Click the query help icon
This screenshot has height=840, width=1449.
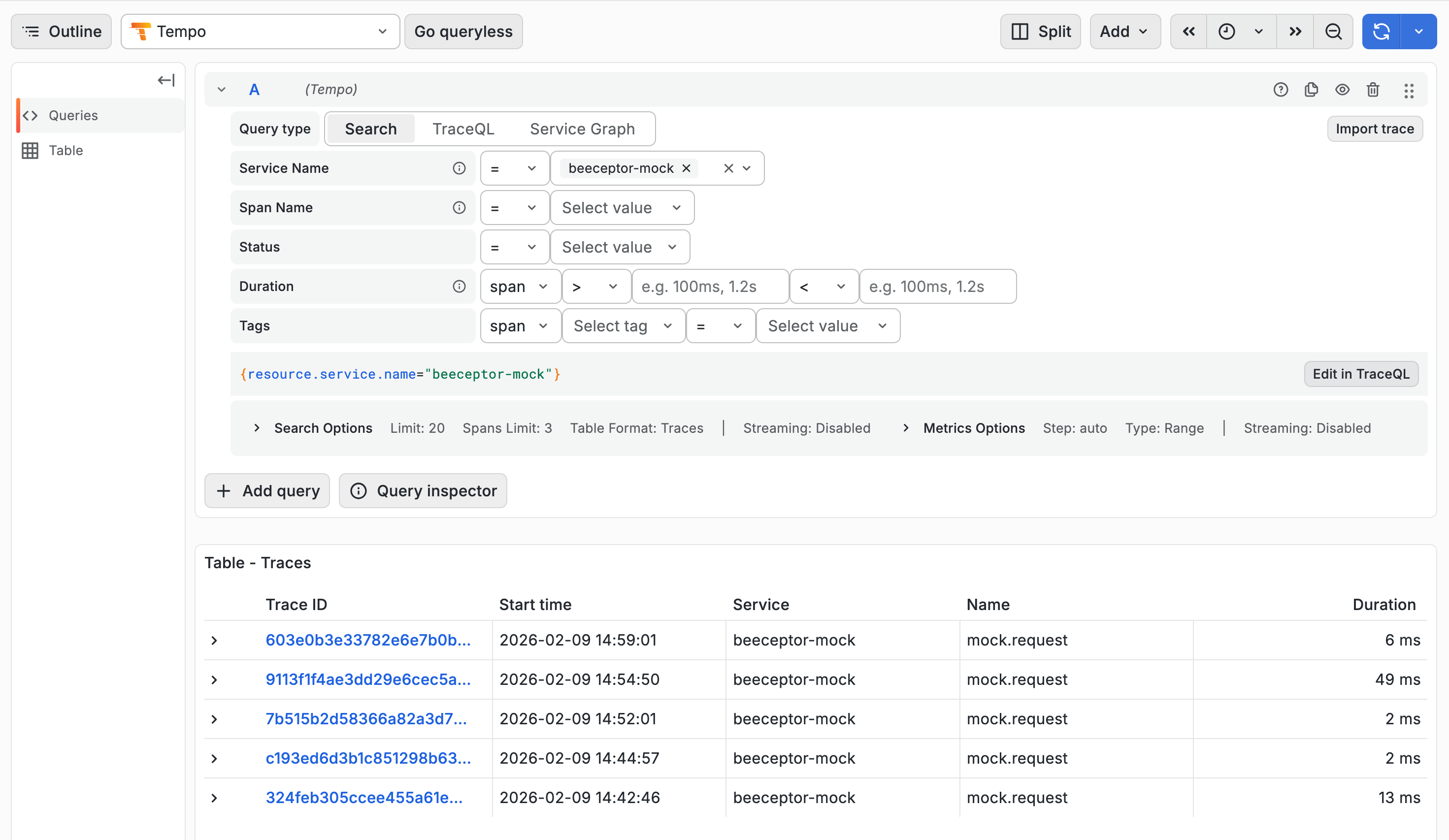[1281, 90]
